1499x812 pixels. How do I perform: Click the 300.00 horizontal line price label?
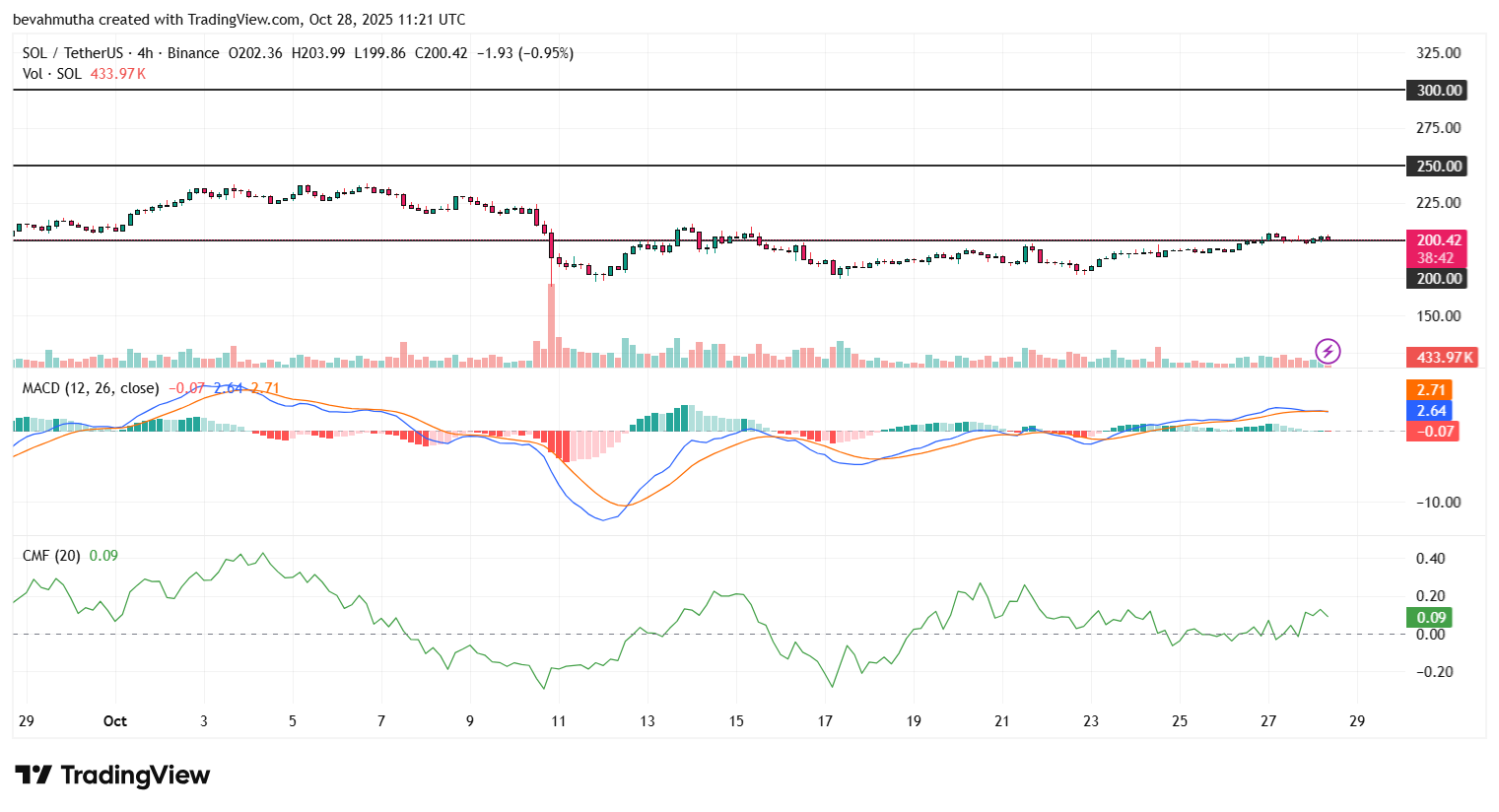(x=1439, y=90)
